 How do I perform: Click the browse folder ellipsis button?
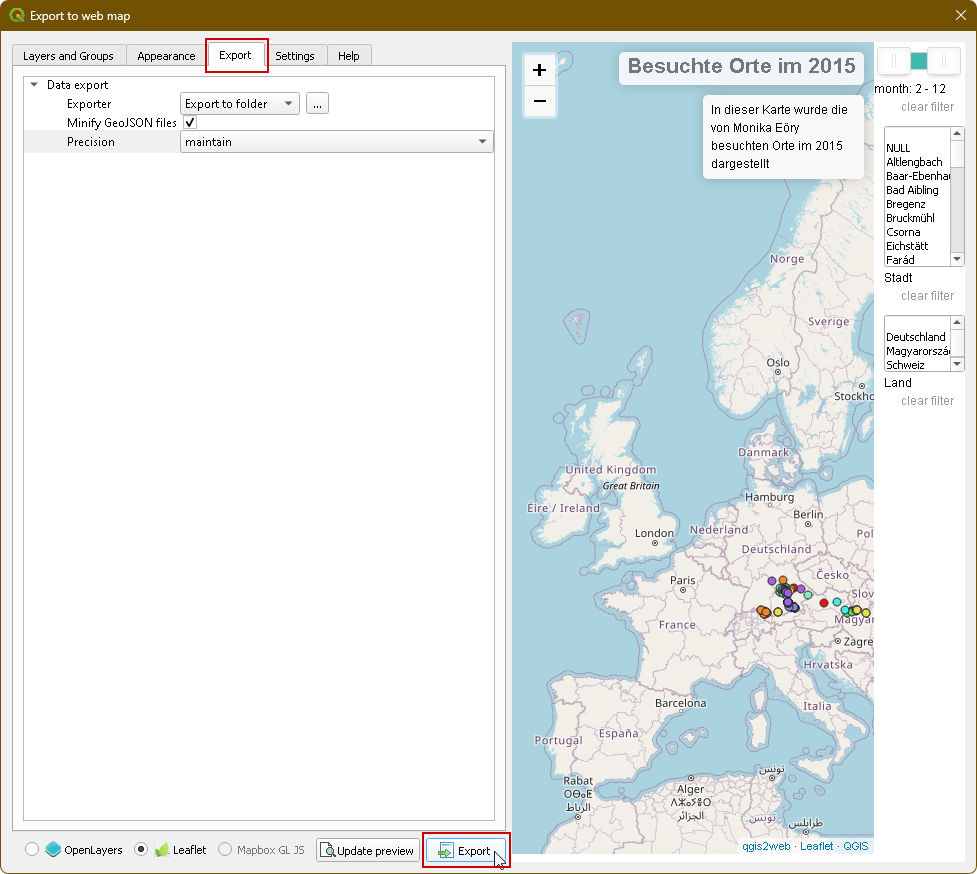pyautogui.click(x=317, y=104)
